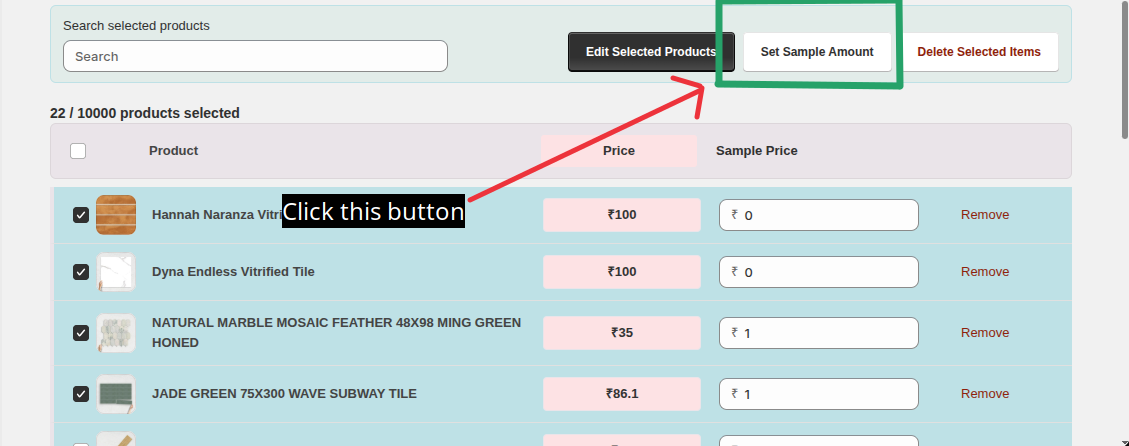Remove the Natural Marble Mosaic Feather product

985,333
